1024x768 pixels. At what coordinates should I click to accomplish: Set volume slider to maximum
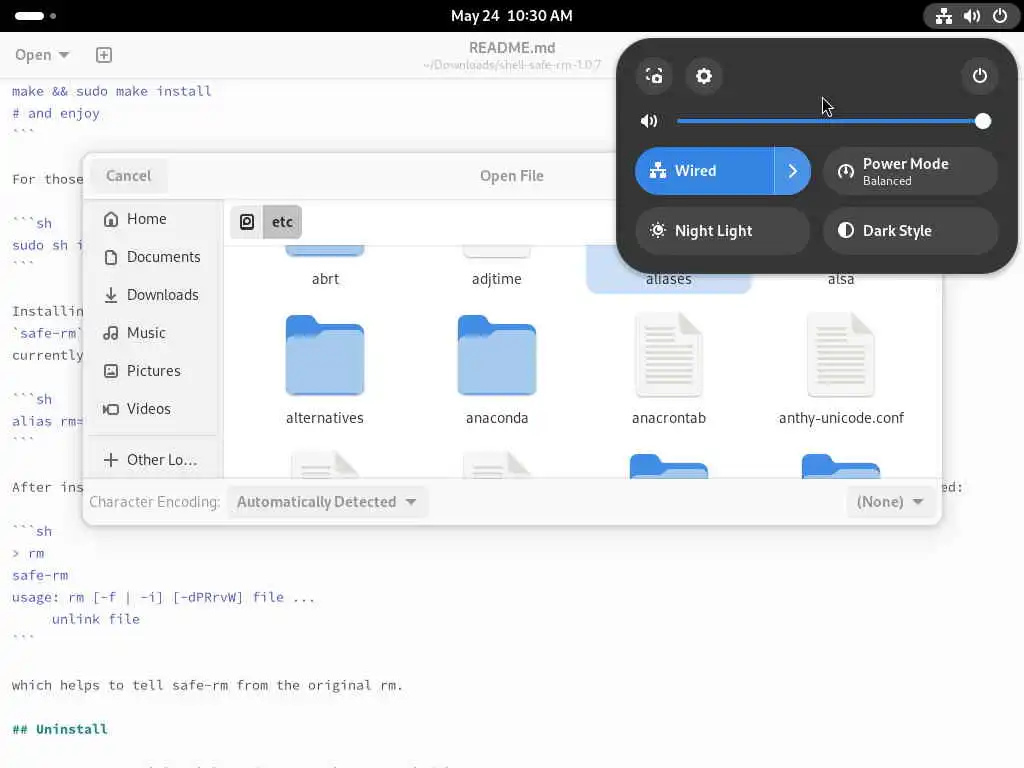pyautogui.click(x=982, y=121)
